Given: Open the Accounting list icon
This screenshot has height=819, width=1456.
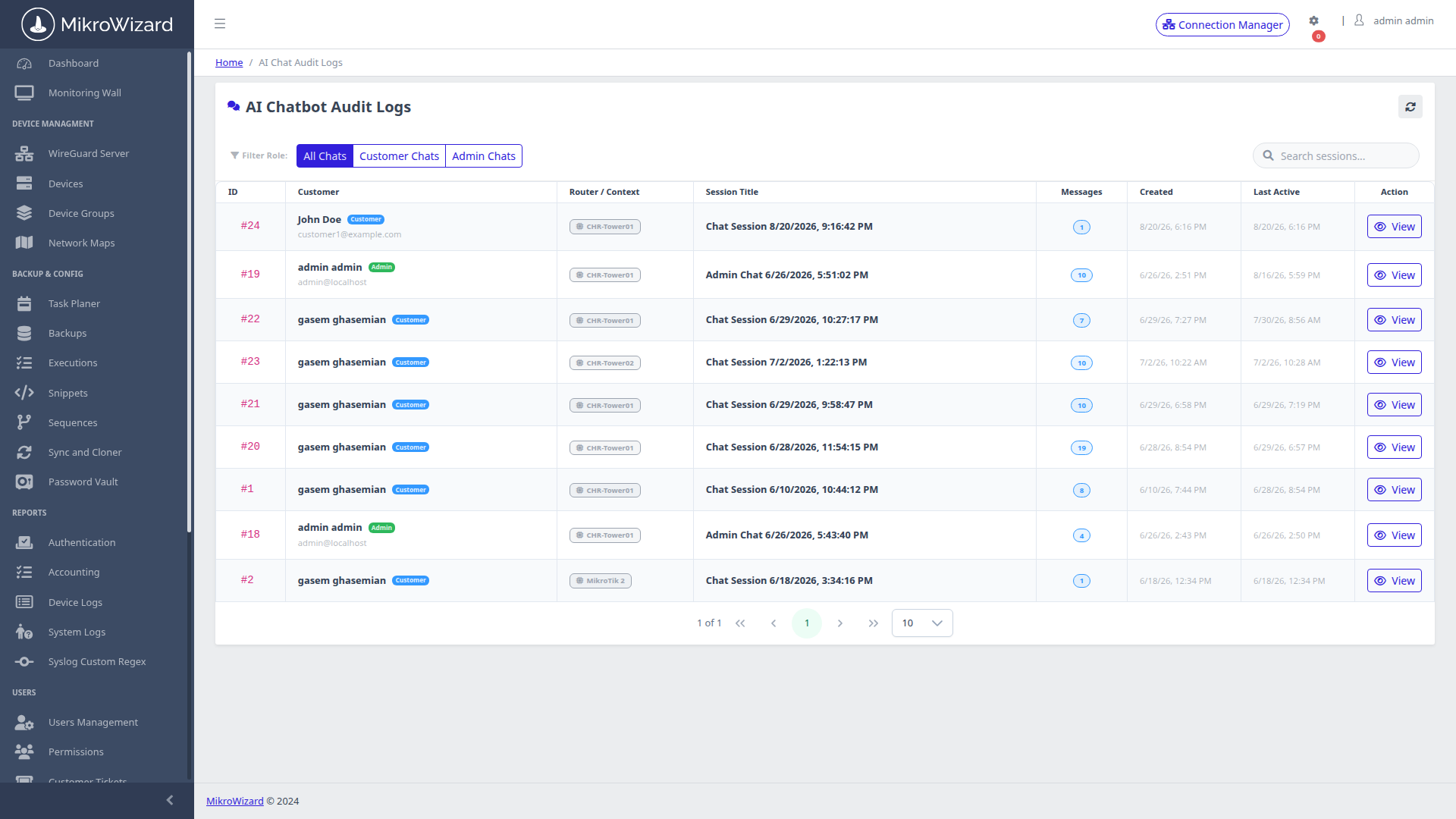Looking at the screenshot, I should 24,572.
